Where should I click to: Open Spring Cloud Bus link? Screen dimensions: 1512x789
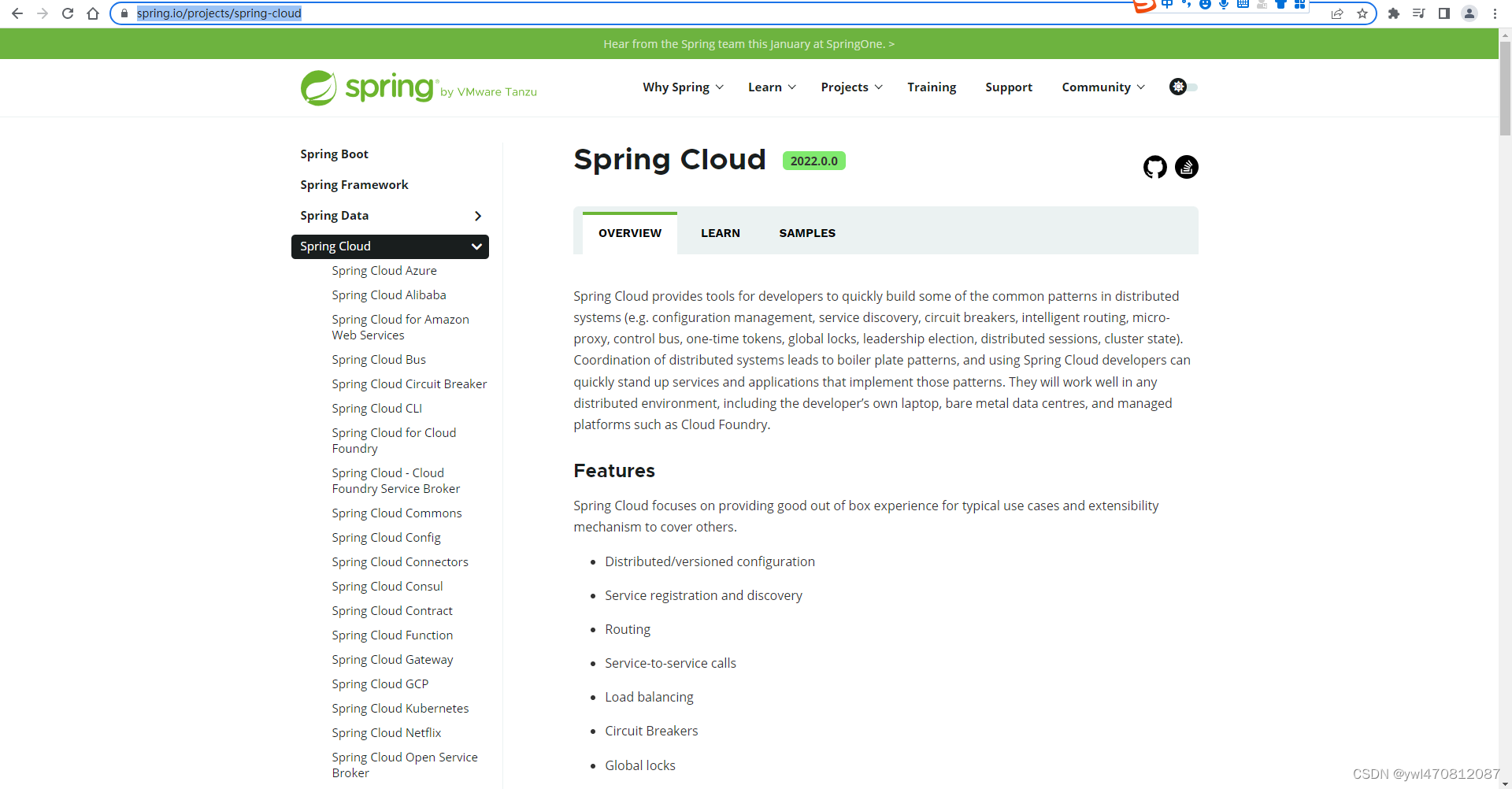point(379,360)
